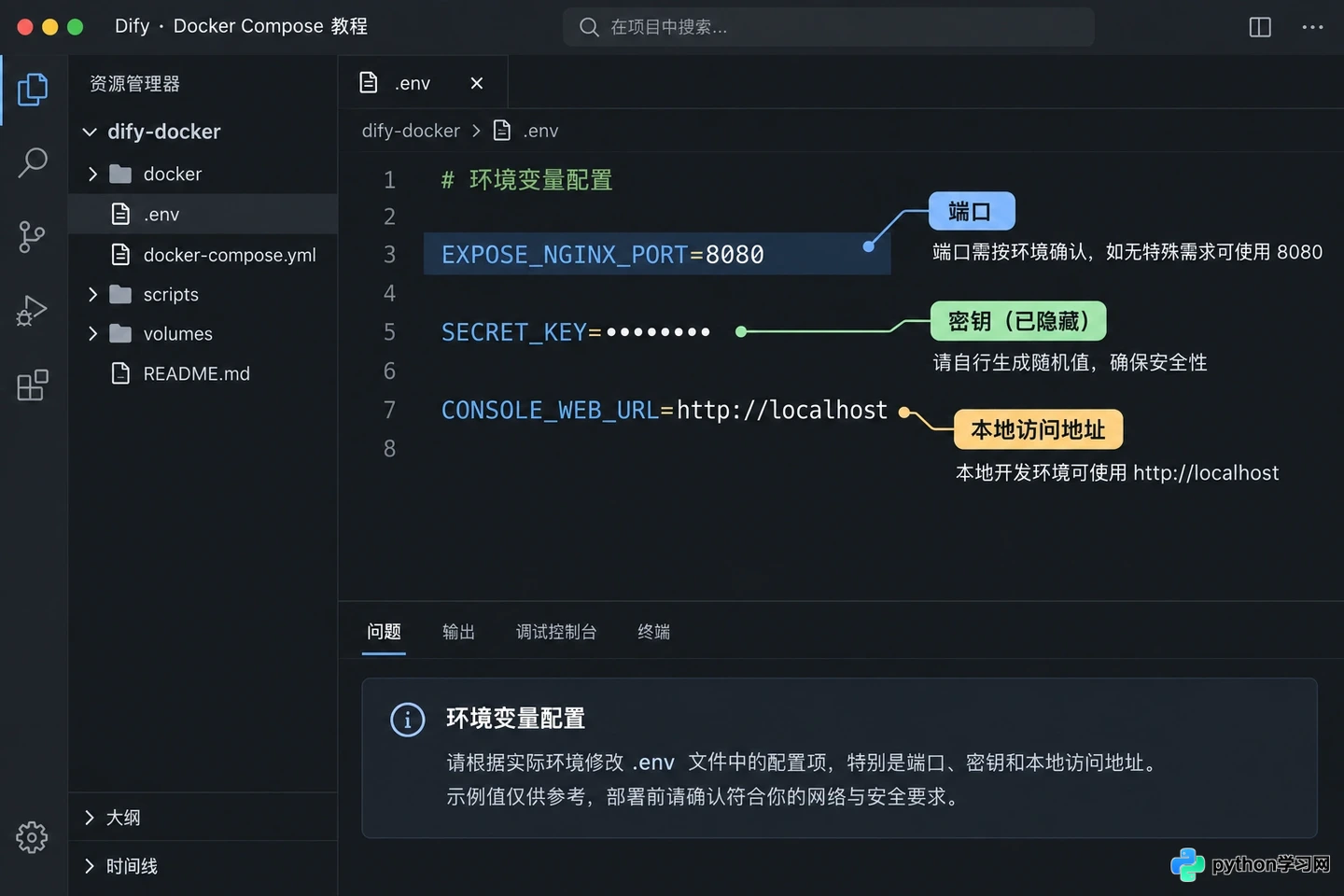Click line number 1 in the gutter
This screenshot has width=1344, height=896.
pos(389,179)
